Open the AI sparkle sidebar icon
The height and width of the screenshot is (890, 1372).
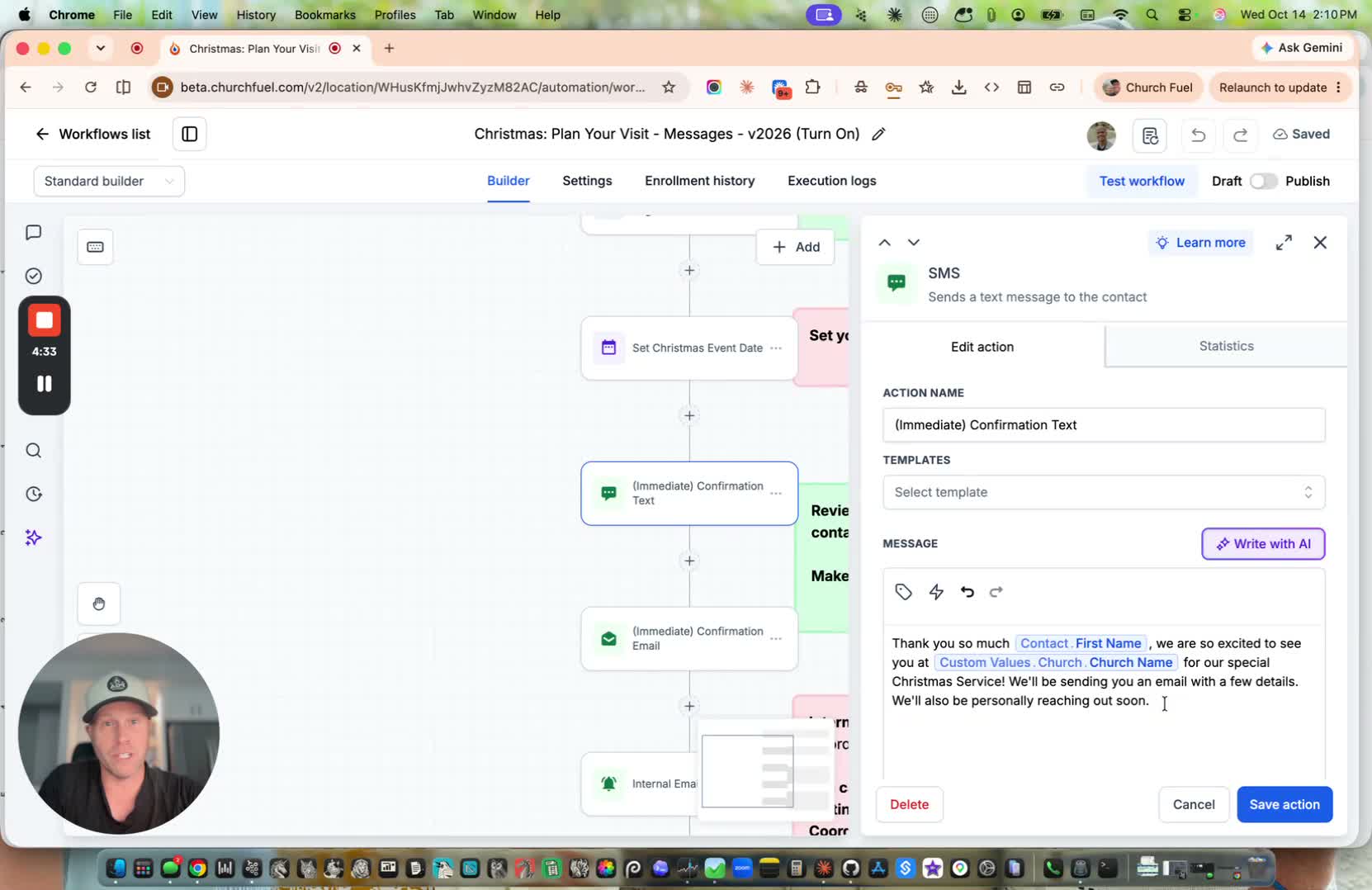click(x=33, y=537)
